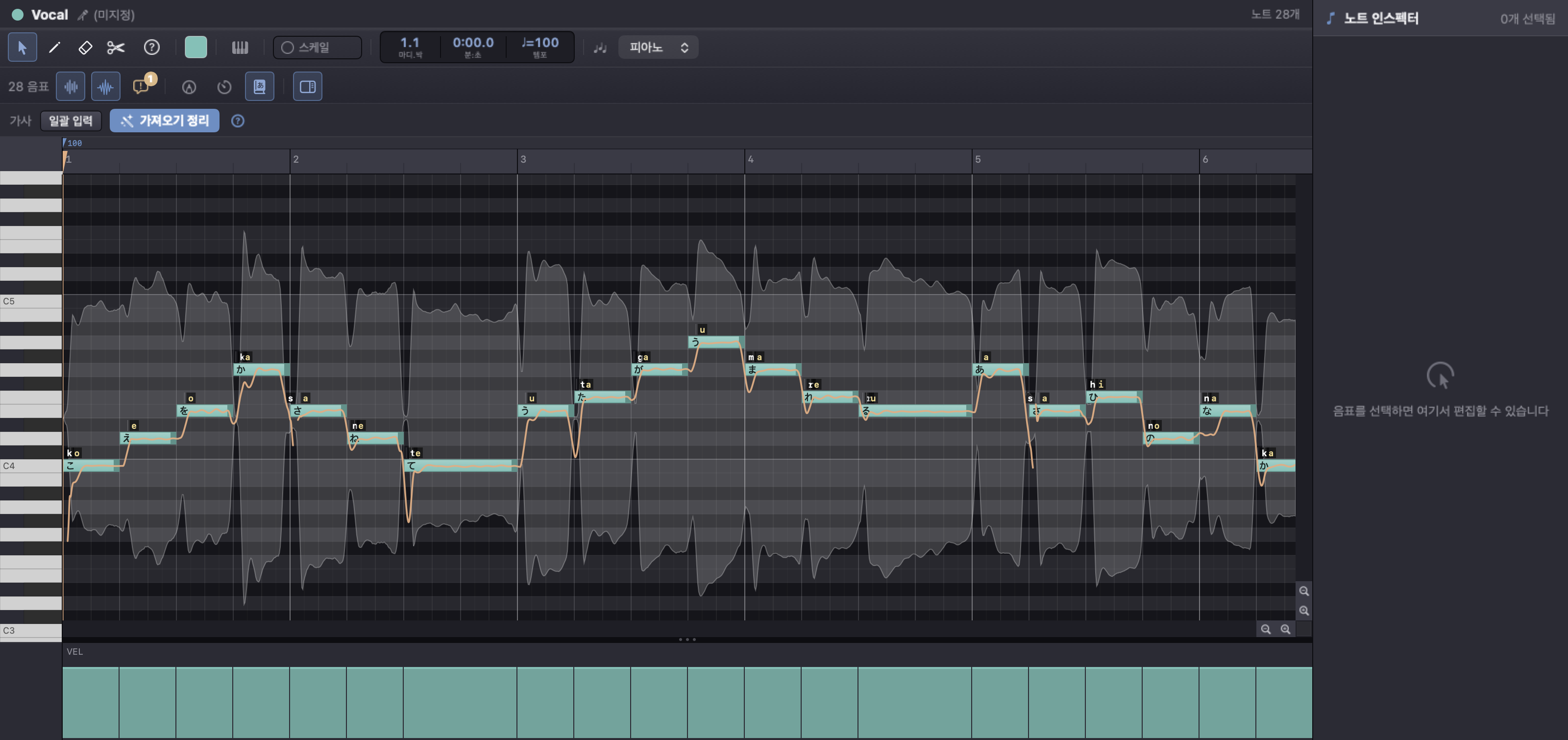Select the arrow pointer tool
This screenshot has height=740, width=1568.
(23, 48)
